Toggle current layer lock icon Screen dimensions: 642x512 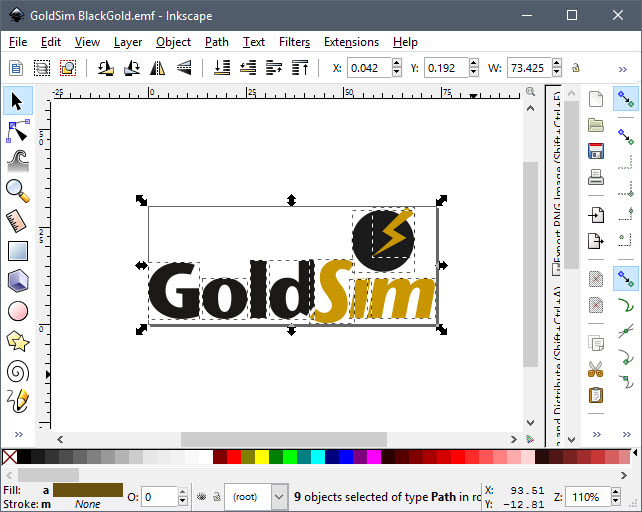[217, 497]
